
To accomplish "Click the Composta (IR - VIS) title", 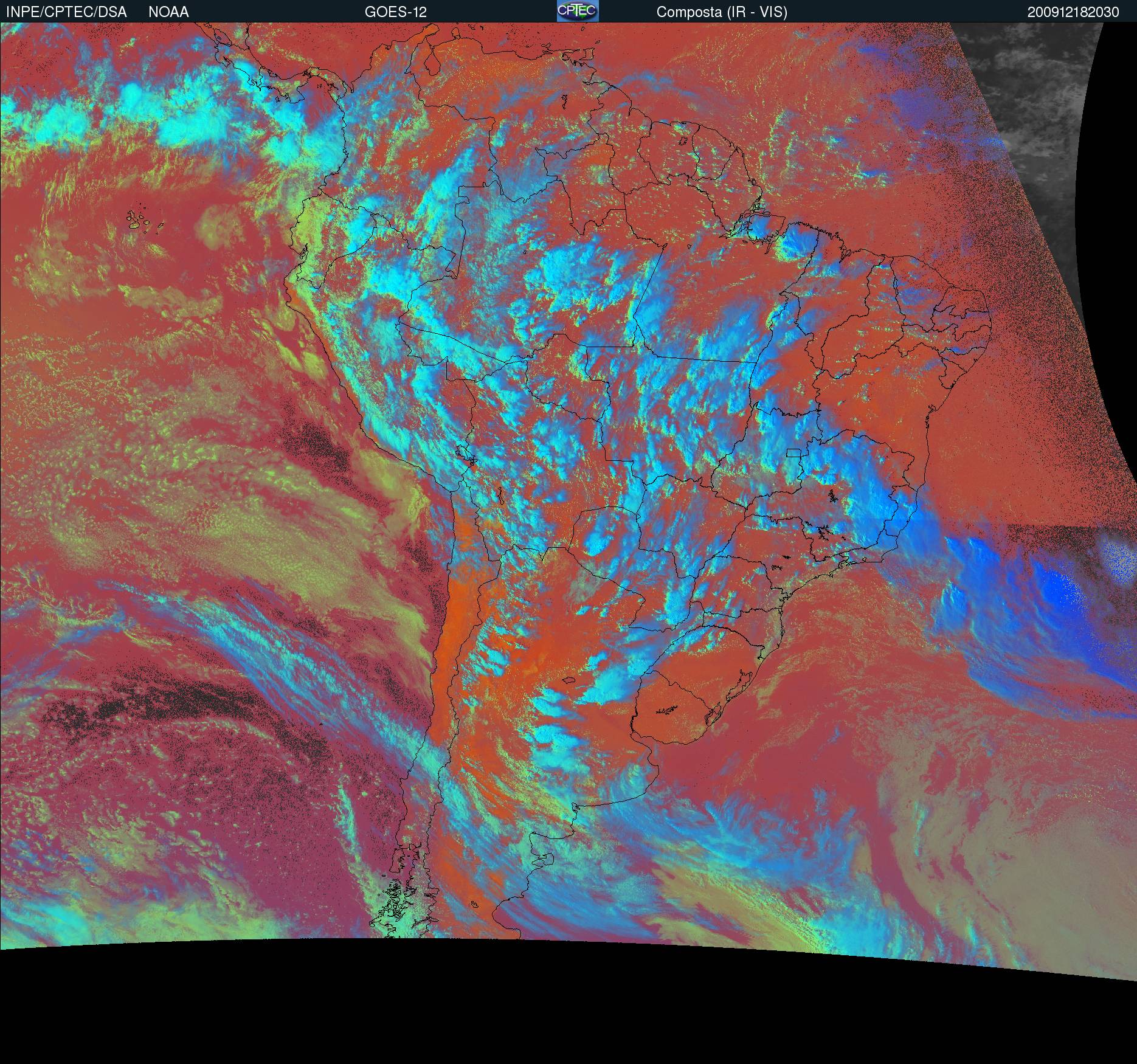I will coord(722,12).
